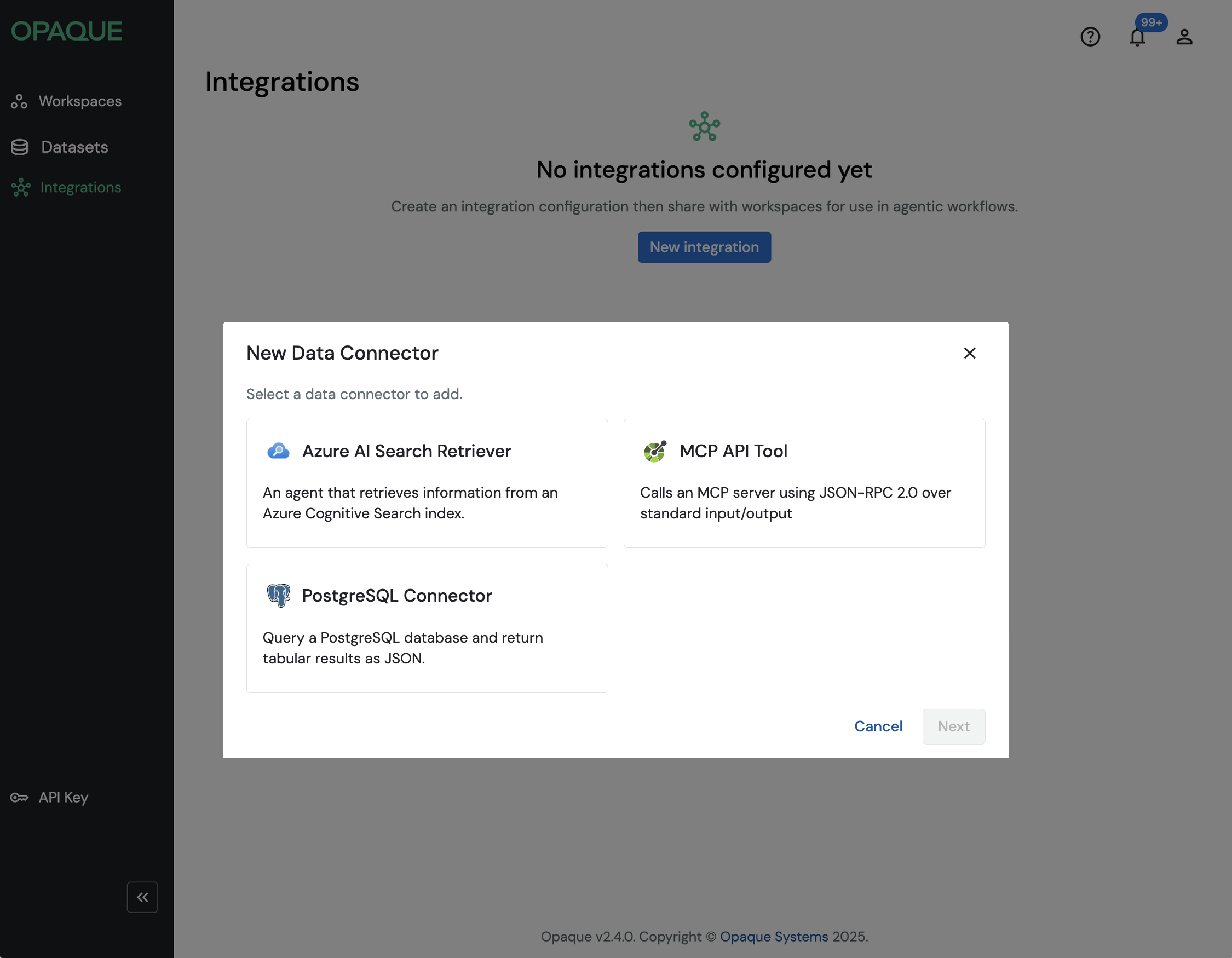Image resolution: width=1232 pixels, height=958 pixels.
Task: Click the Azure AI Search cloud icon
Action: click(278, 451)
